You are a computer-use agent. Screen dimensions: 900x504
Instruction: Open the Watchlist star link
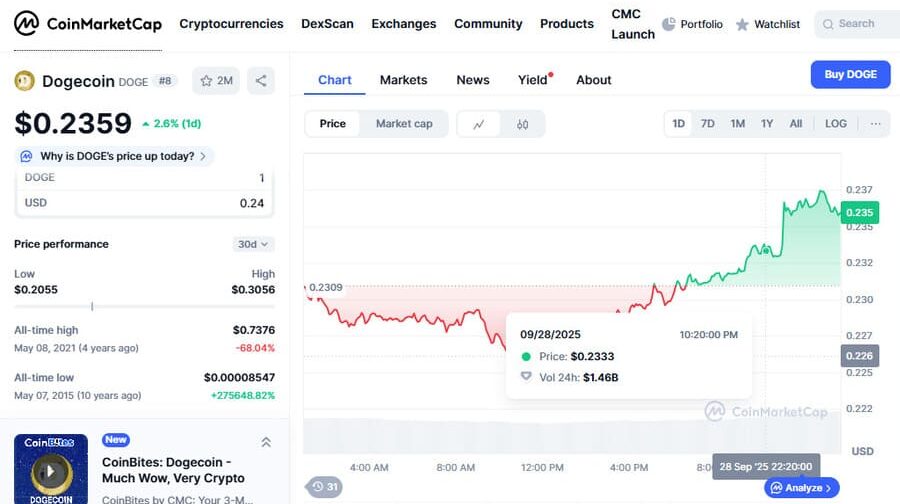768,24
